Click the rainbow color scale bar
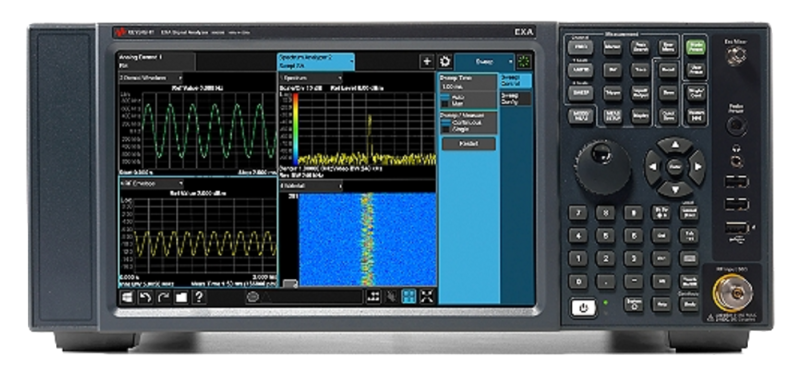The width and height of the screenshot is (804, 375). tap(295, 130)
